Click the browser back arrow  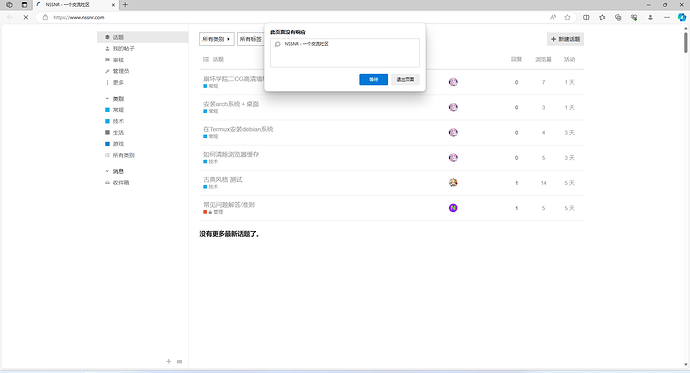coord(10,17)
